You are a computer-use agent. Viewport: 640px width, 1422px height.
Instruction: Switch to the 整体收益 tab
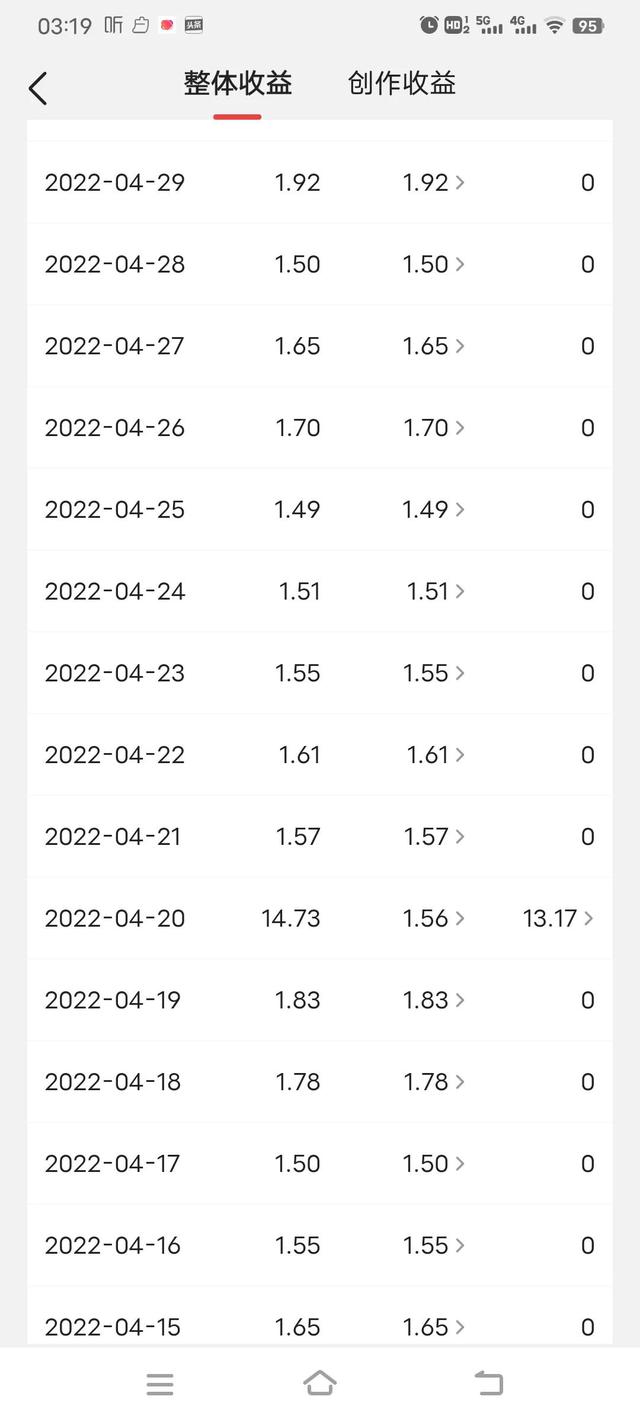click(237, 84)
